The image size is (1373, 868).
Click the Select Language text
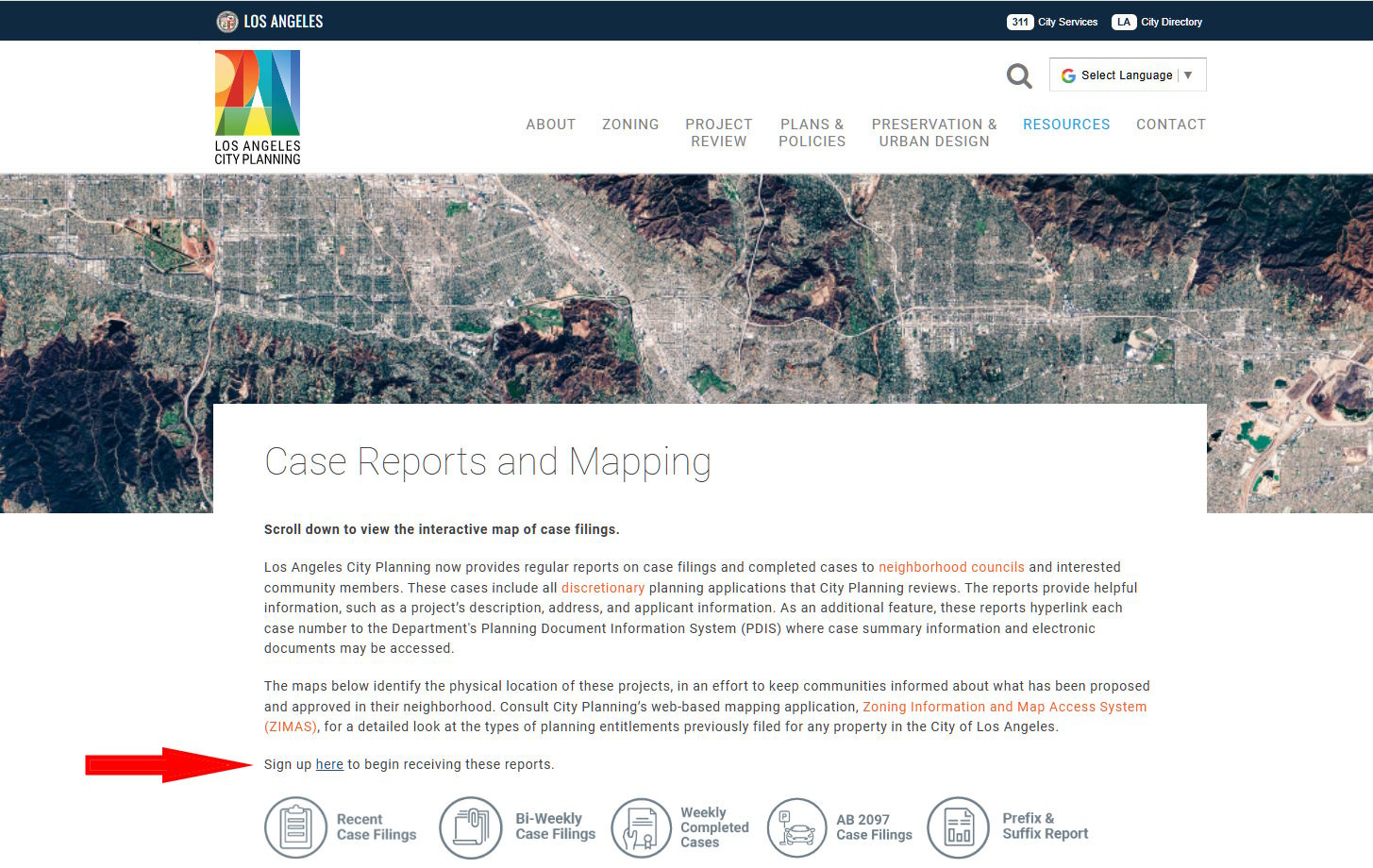click(x=1127, y=75)
